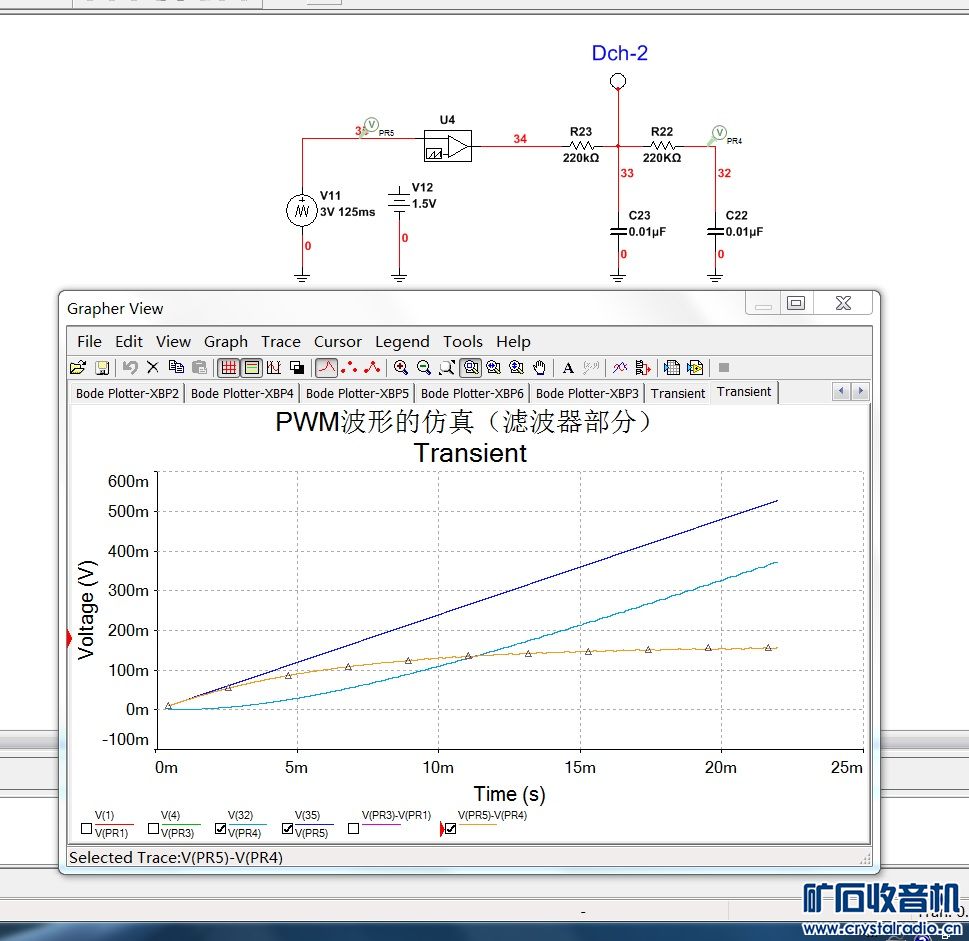Screen dimensions: 969x941
Task: Enable the V(4) V(PR3) trace checkbox
Action: (154, 829)
